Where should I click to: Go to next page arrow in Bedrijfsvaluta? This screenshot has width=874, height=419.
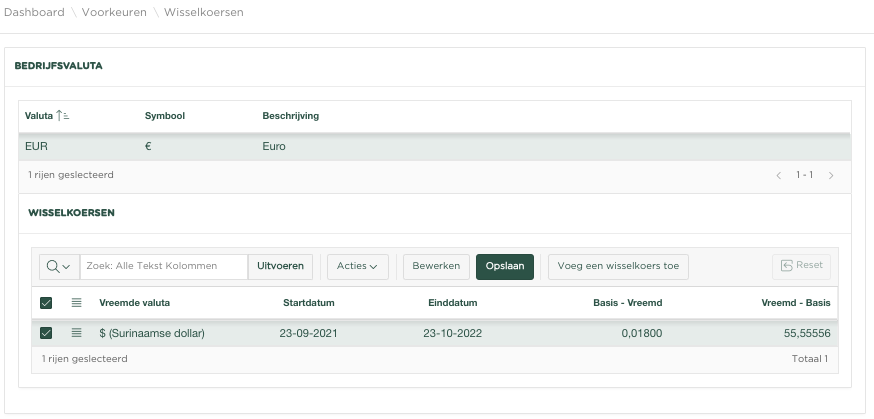(x=830, y=175)
